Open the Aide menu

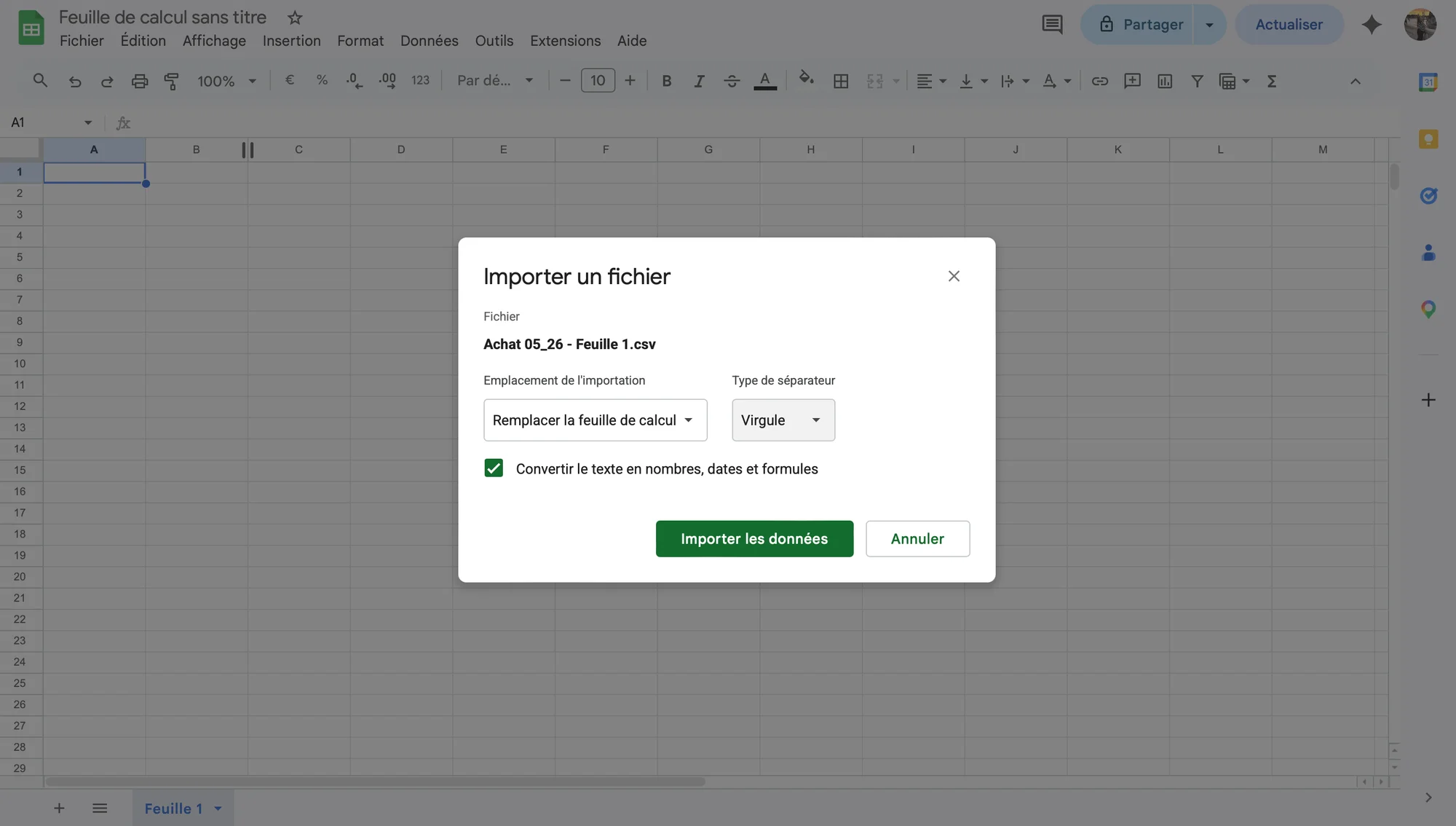coord(632,41)
